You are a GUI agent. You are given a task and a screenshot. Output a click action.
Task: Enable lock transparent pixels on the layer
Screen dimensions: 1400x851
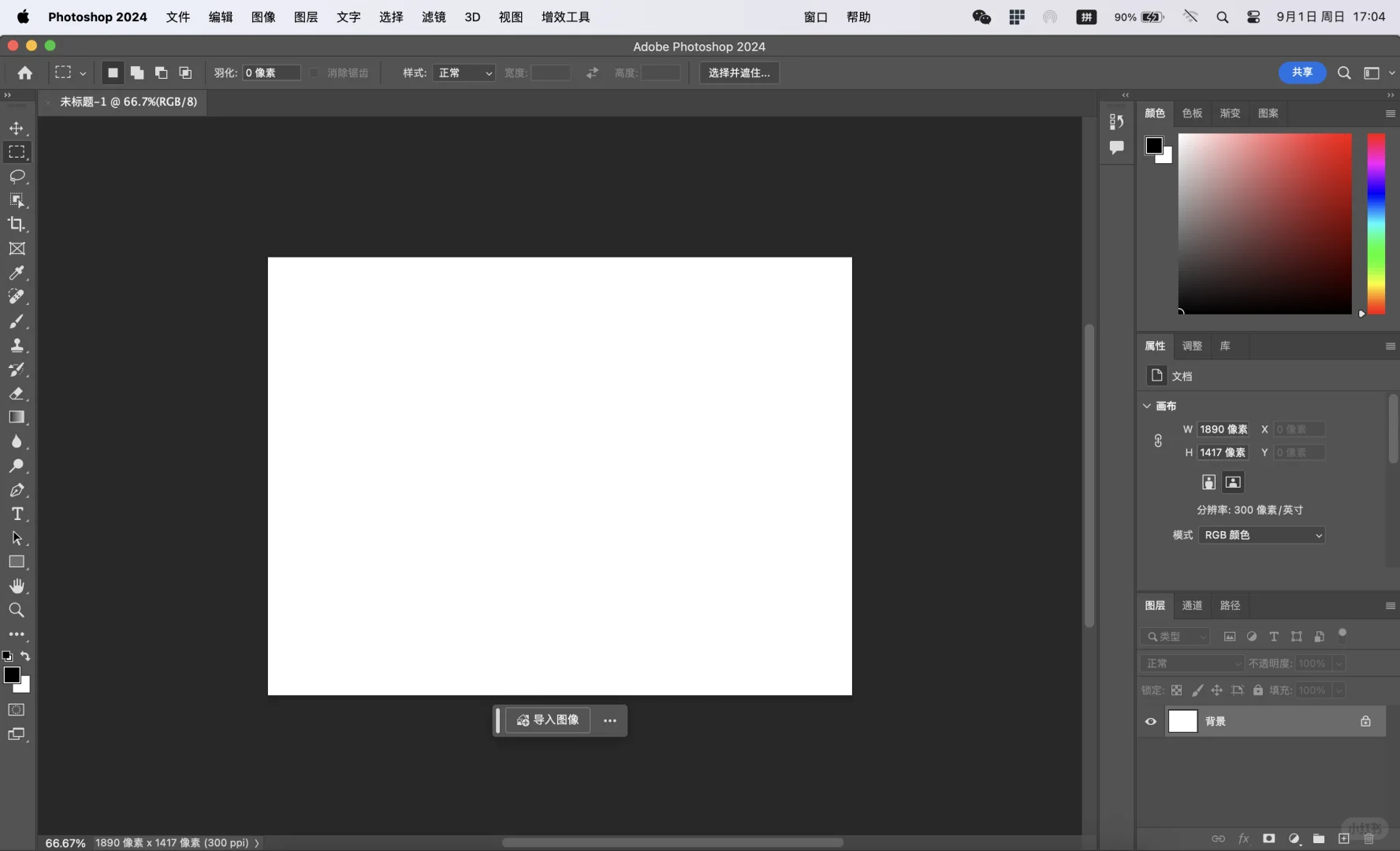(x=1176, y=691)
